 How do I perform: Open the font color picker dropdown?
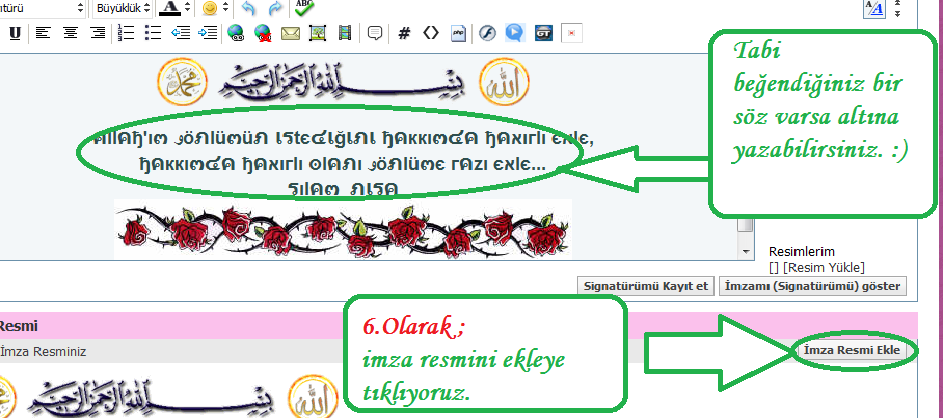point(188,8)
